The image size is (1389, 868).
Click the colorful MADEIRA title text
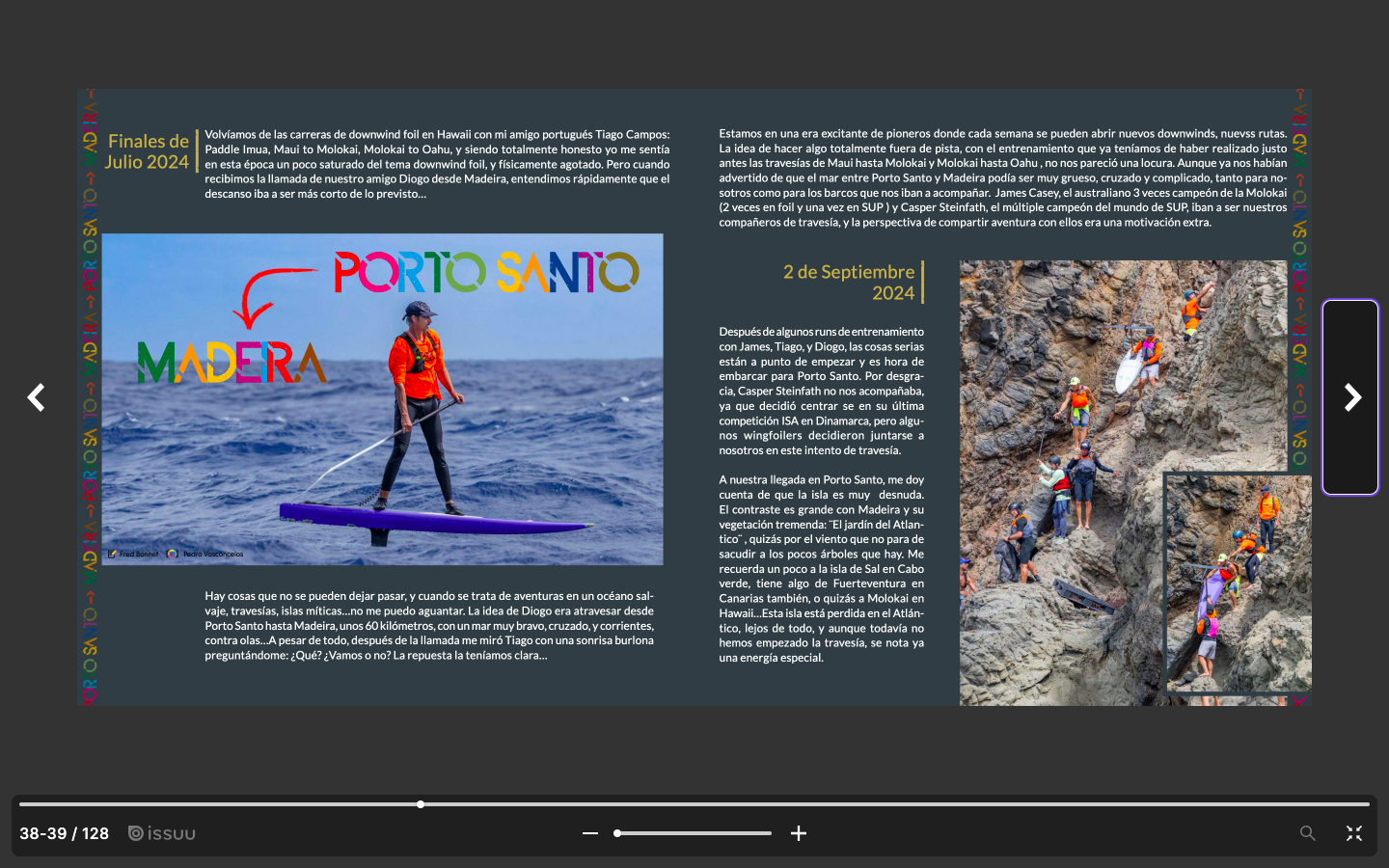tap(231, 363)
